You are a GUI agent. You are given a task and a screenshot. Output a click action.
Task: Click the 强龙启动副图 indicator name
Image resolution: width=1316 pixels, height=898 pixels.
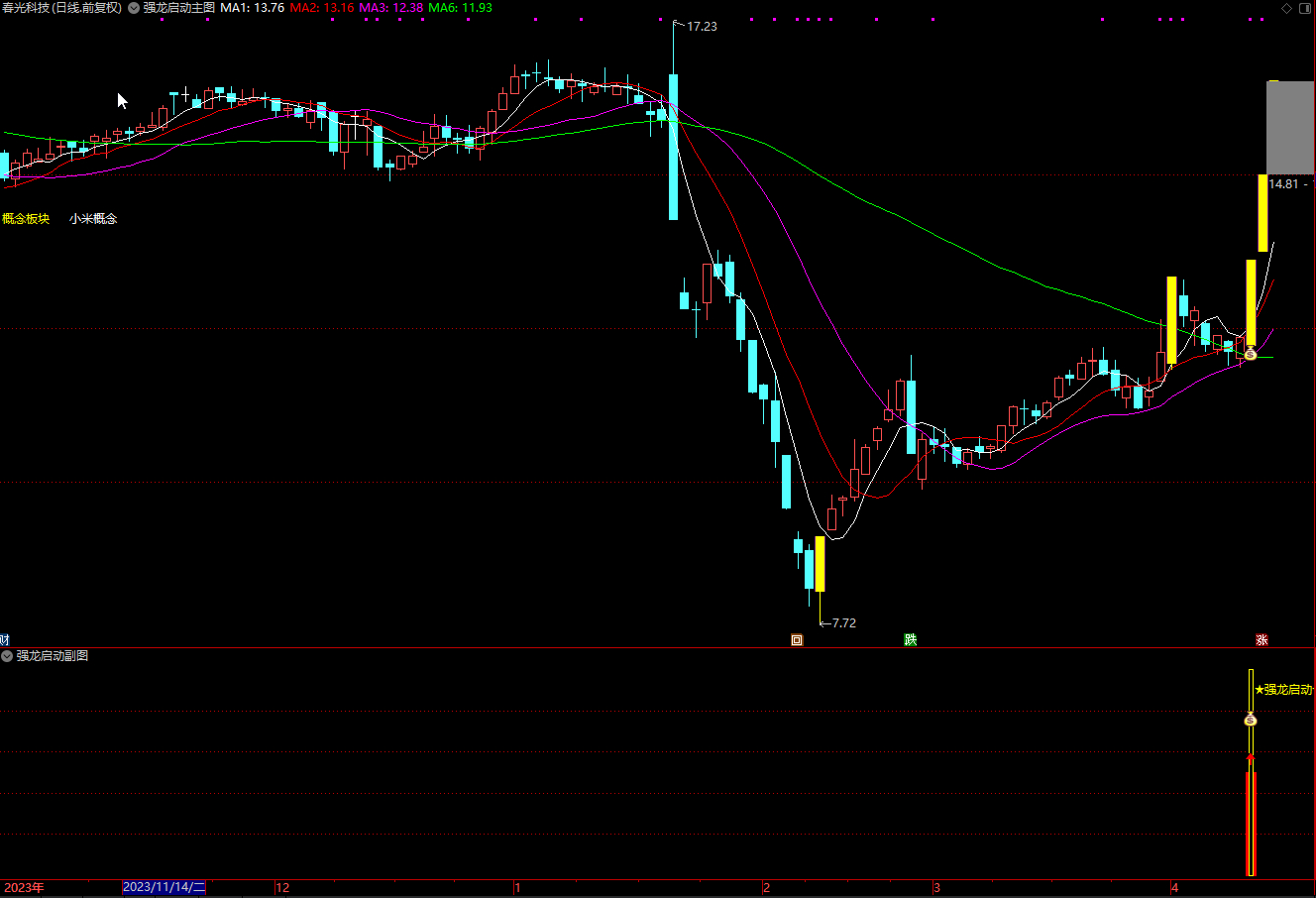(x=53, y=656)
